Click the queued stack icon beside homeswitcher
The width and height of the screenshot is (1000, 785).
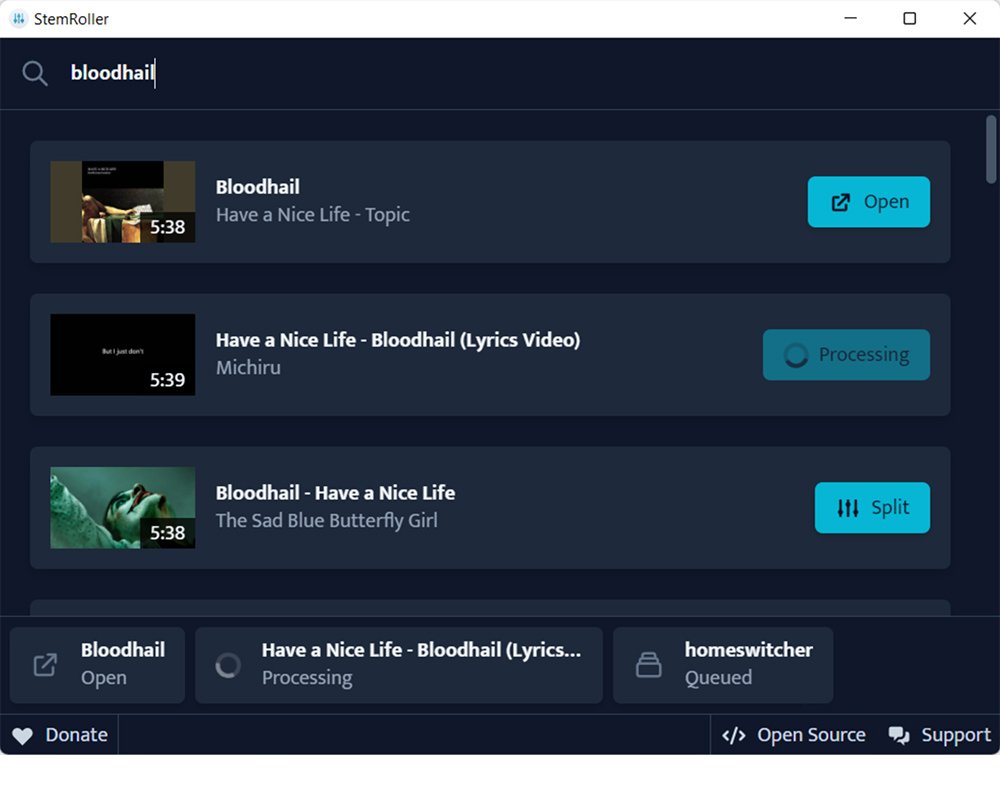point(649,665)
